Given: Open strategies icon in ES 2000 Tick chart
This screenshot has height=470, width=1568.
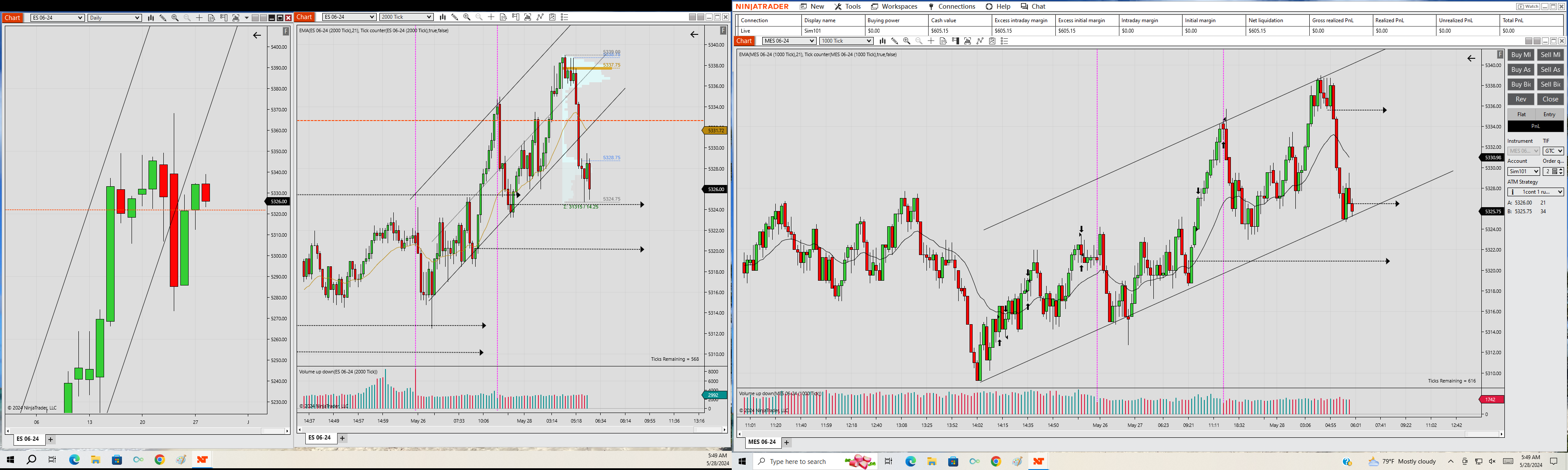Looking at the screenshot, I should pos(540,17).
